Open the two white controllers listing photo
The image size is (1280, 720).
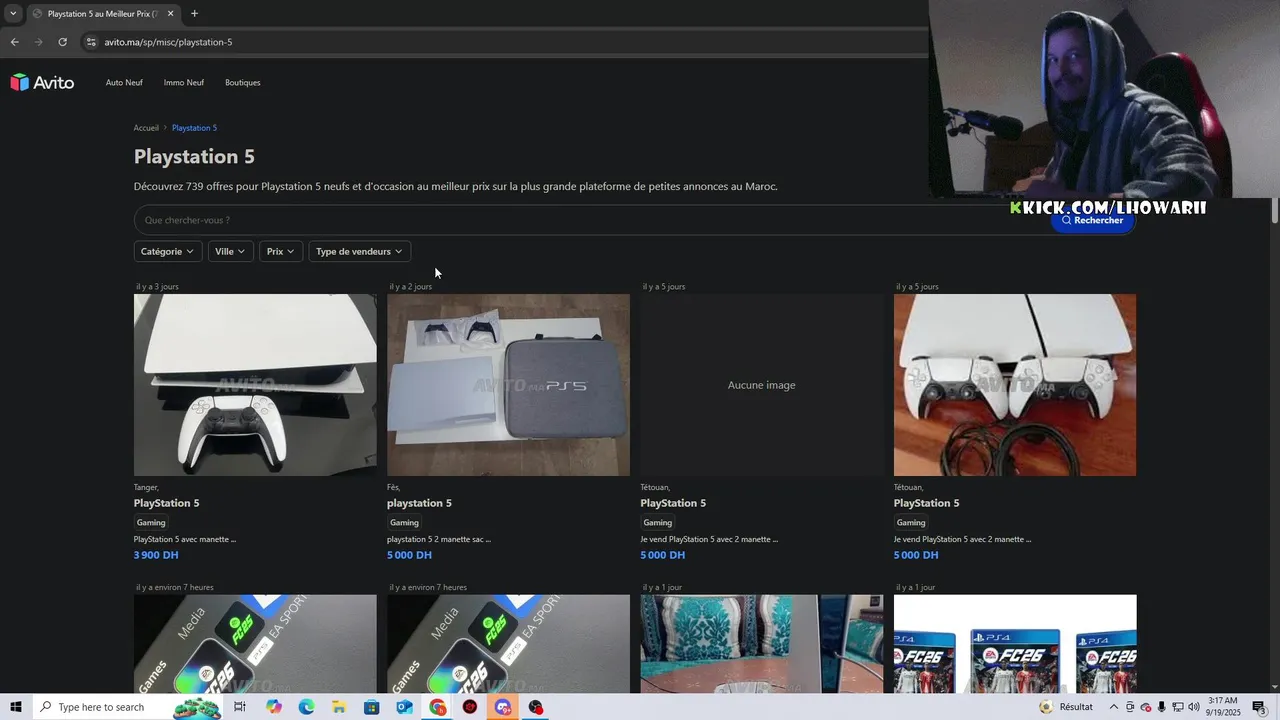1015,385
